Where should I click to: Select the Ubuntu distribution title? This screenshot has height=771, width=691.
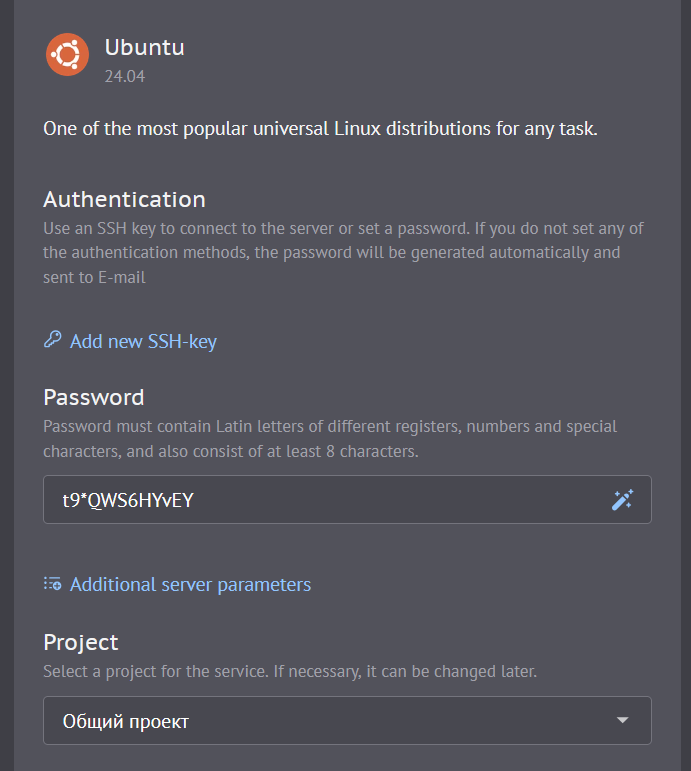[144, 47]
